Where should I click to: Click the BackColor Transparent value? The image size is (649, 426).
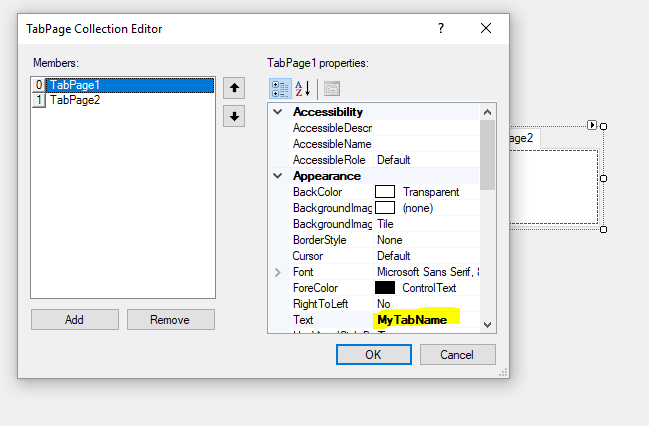[431, 192]
